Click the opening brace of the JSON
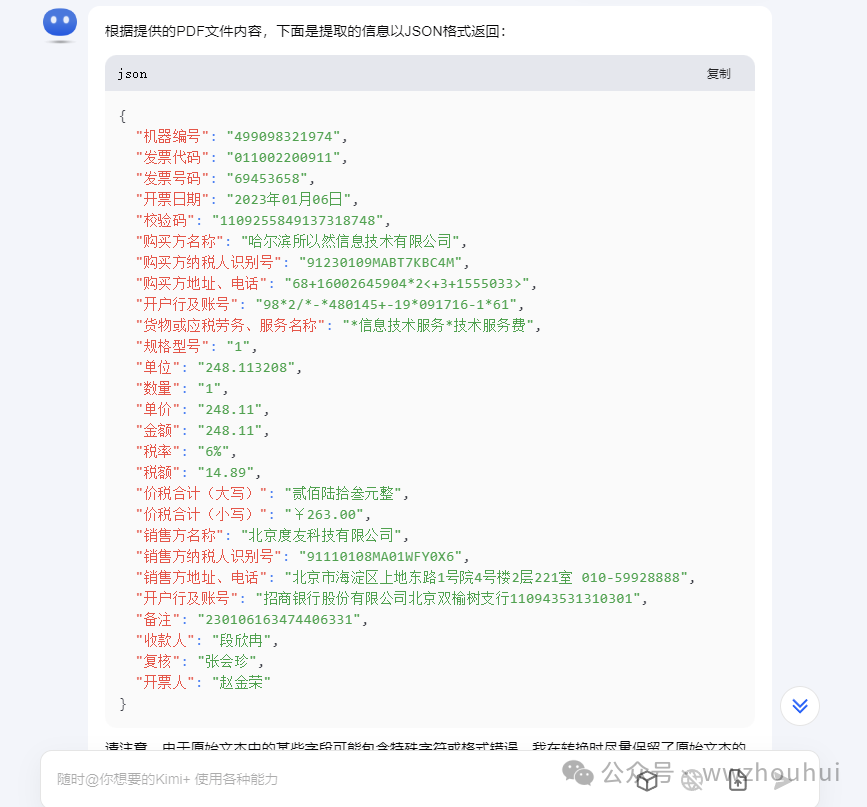Screen dimensions: 867x807 [x=123, y=116]
